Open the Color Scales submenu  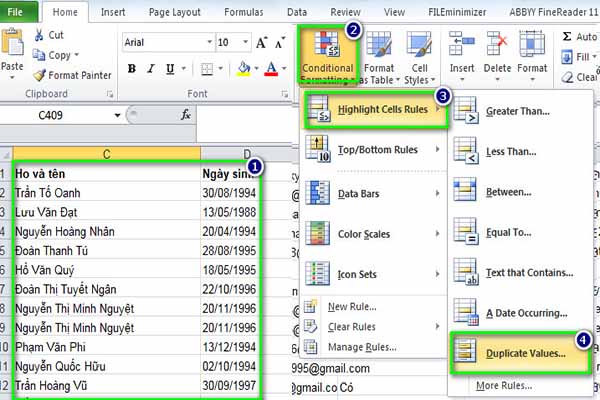[x=374, y=234]
